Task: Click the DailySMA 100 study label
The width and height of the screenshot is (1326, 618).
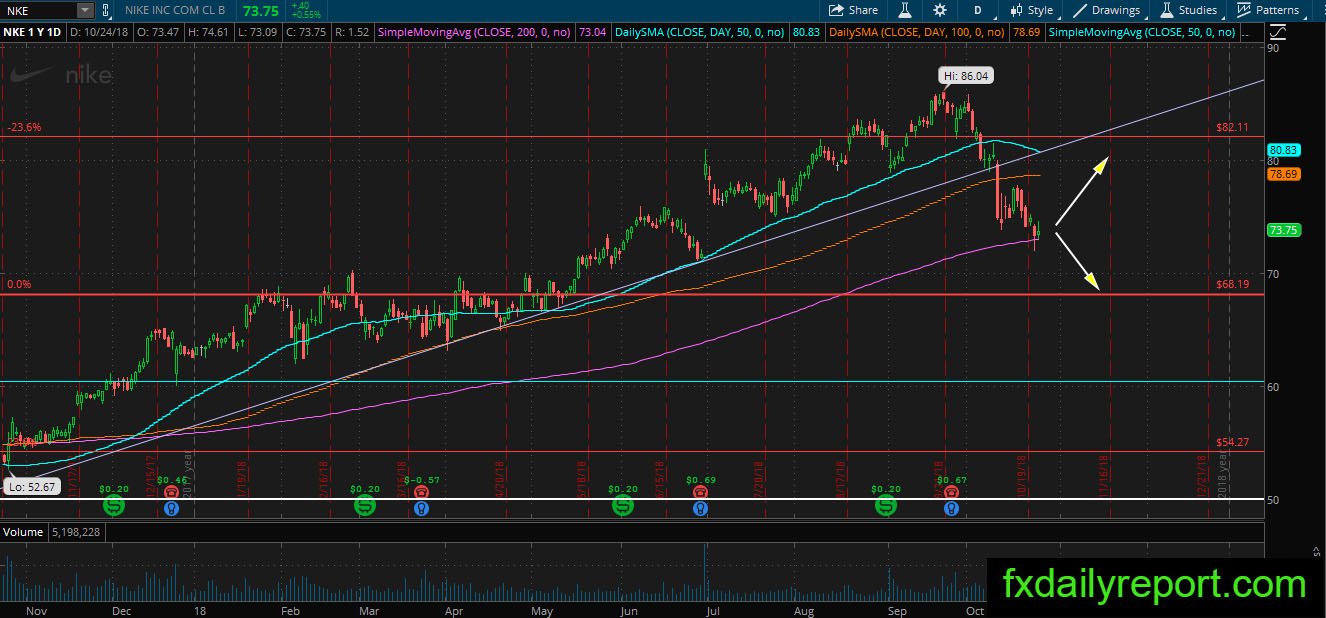Action: 917,32
